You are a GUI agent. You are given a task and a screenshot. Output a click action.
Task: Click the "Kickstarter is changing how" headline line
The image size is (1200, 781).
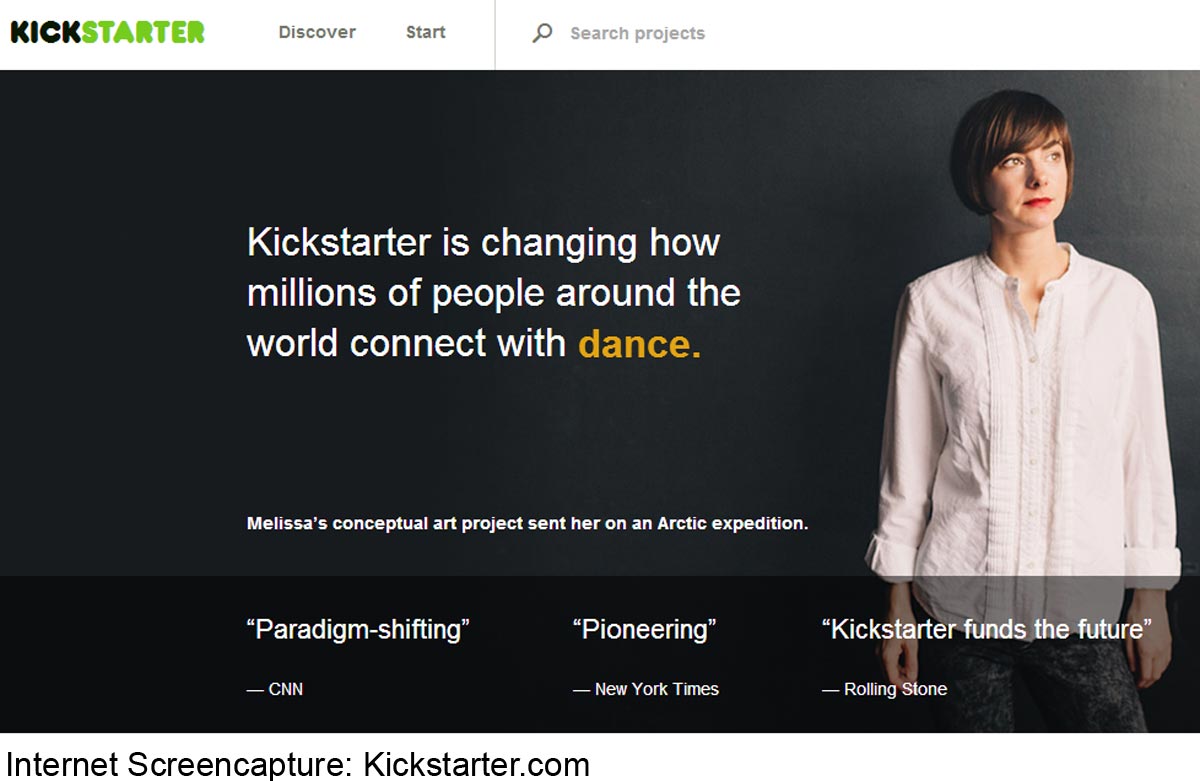(483, 243)
